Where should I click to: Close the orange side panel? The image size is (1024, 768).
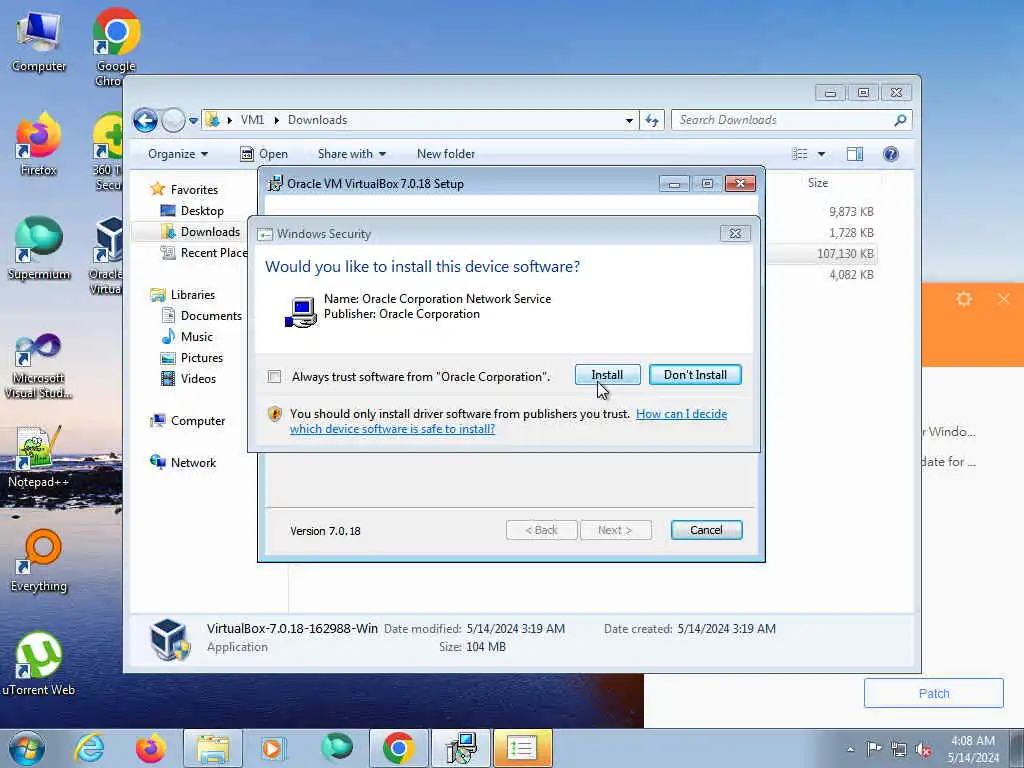click(1004, 299)
